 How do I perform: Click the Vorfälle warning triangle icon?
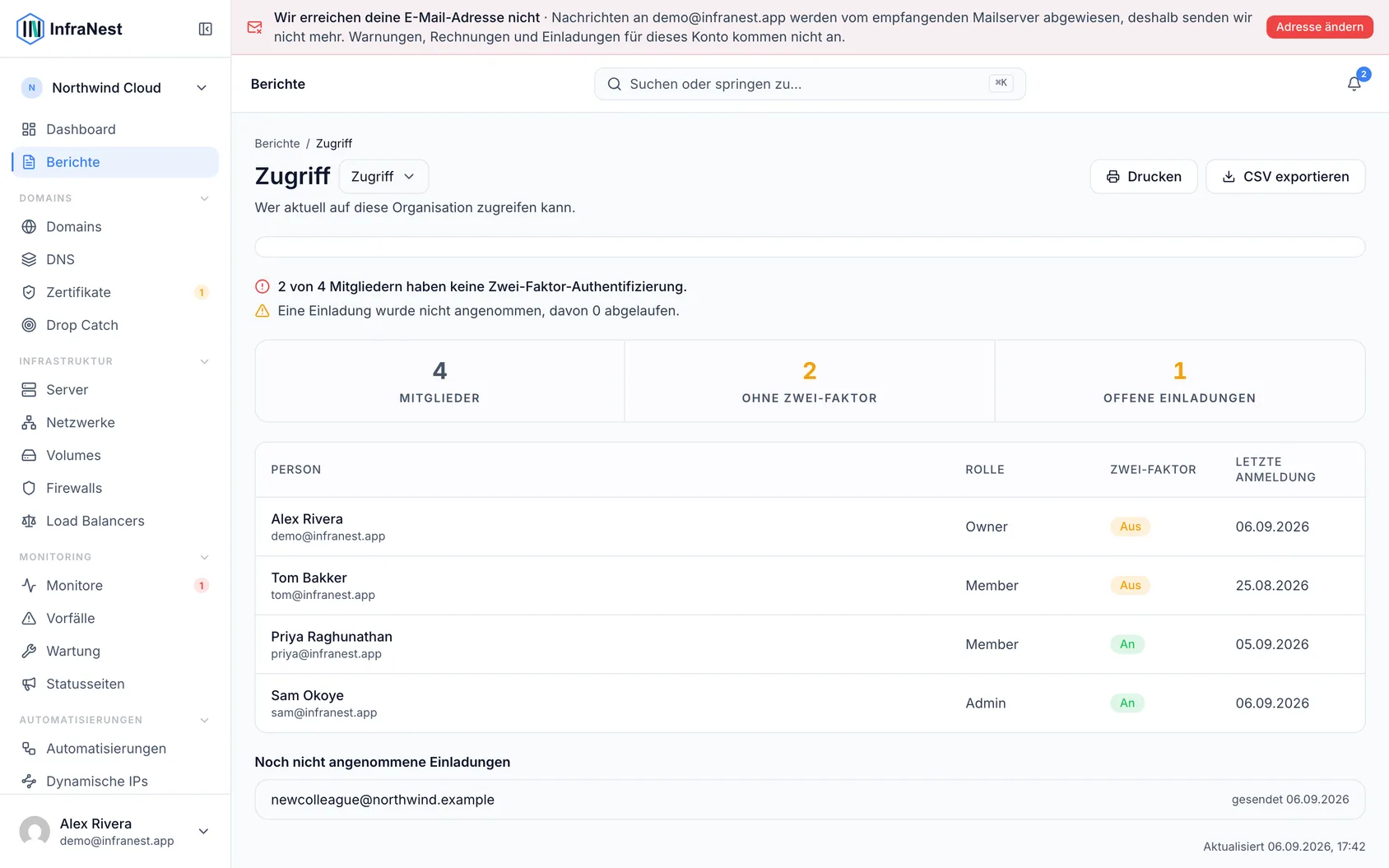coord(29,618)
